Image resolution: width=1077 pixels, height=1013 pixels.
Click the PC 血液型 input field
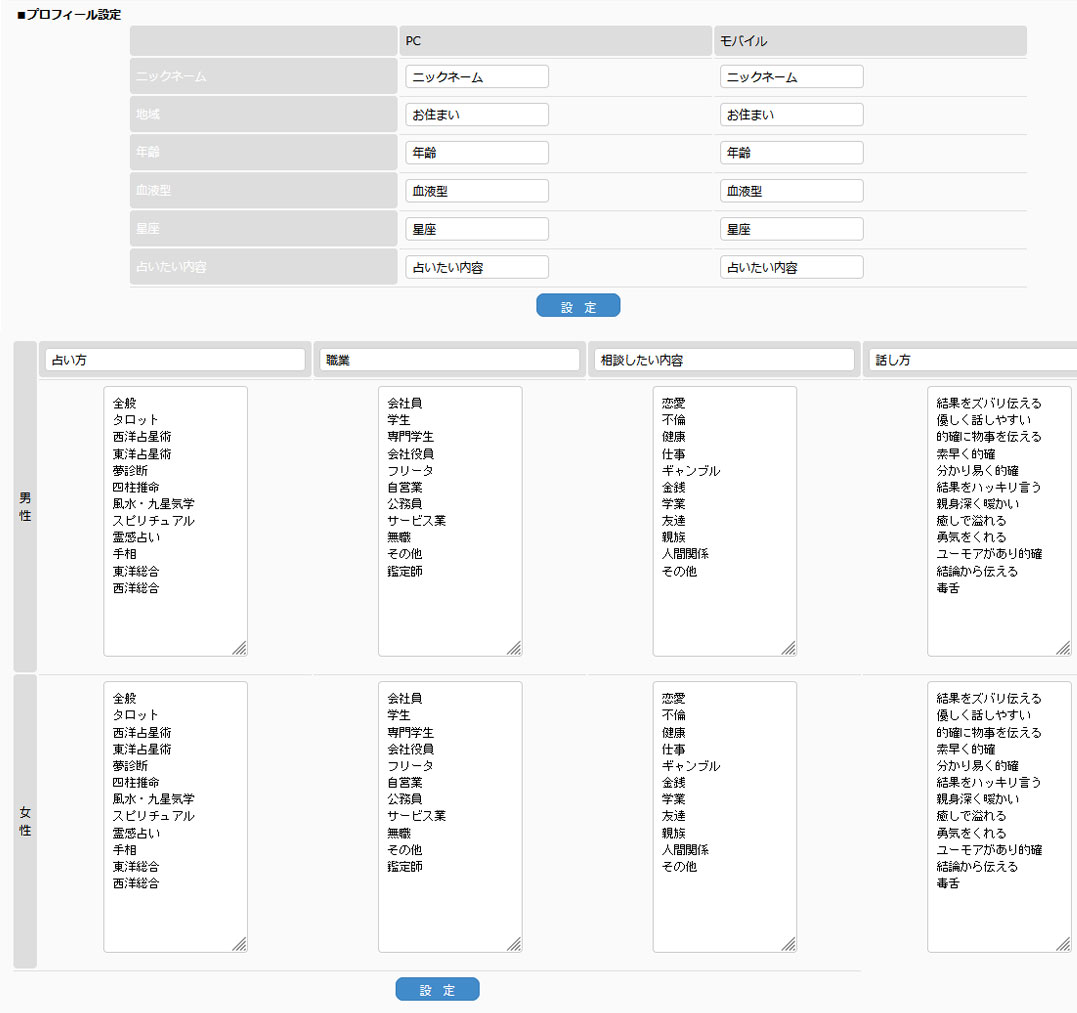(x=476, y=191)
